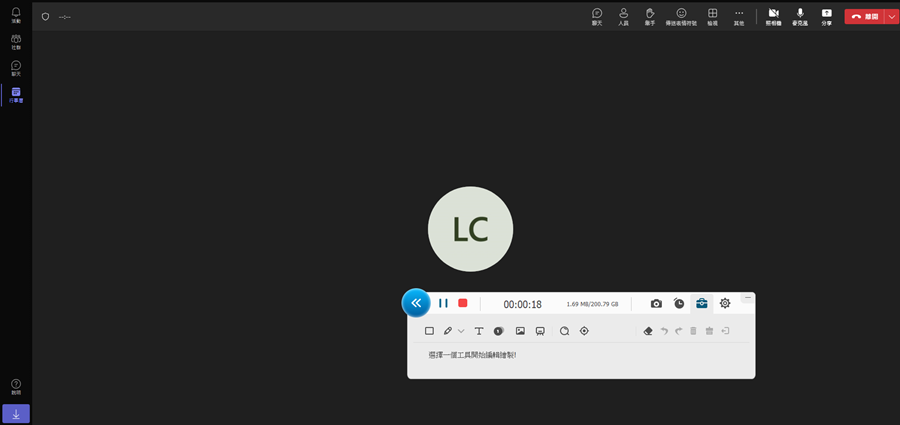Click the 1.69 MB/200.79 GB size text

pyautogui.click(x=592, y=304)
